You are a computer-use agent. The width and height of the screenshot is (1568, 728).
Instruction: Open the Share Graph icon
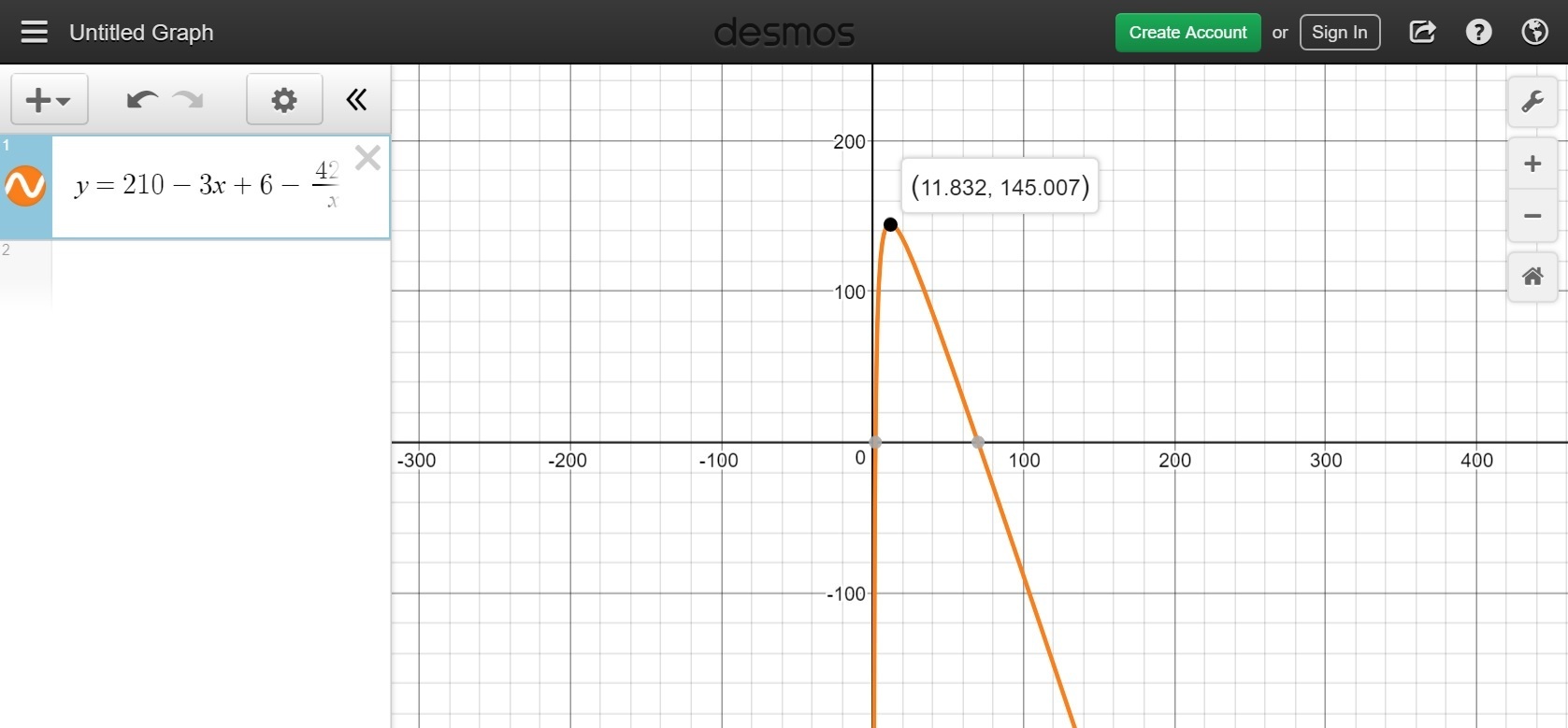(1422, 33)
